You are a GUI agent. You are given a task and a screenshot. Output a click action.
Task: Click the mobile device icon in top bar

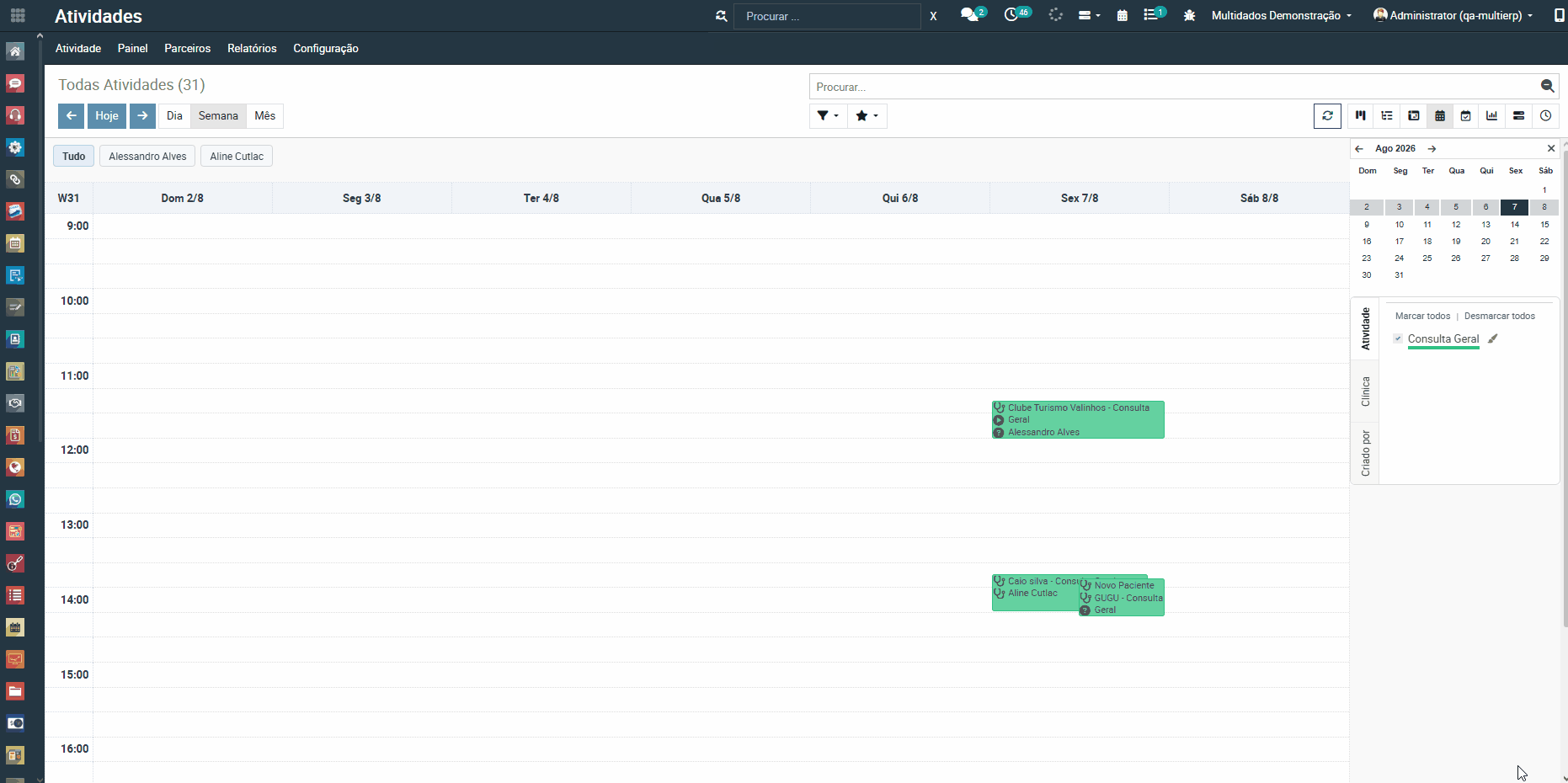(x=1560, y=16)
